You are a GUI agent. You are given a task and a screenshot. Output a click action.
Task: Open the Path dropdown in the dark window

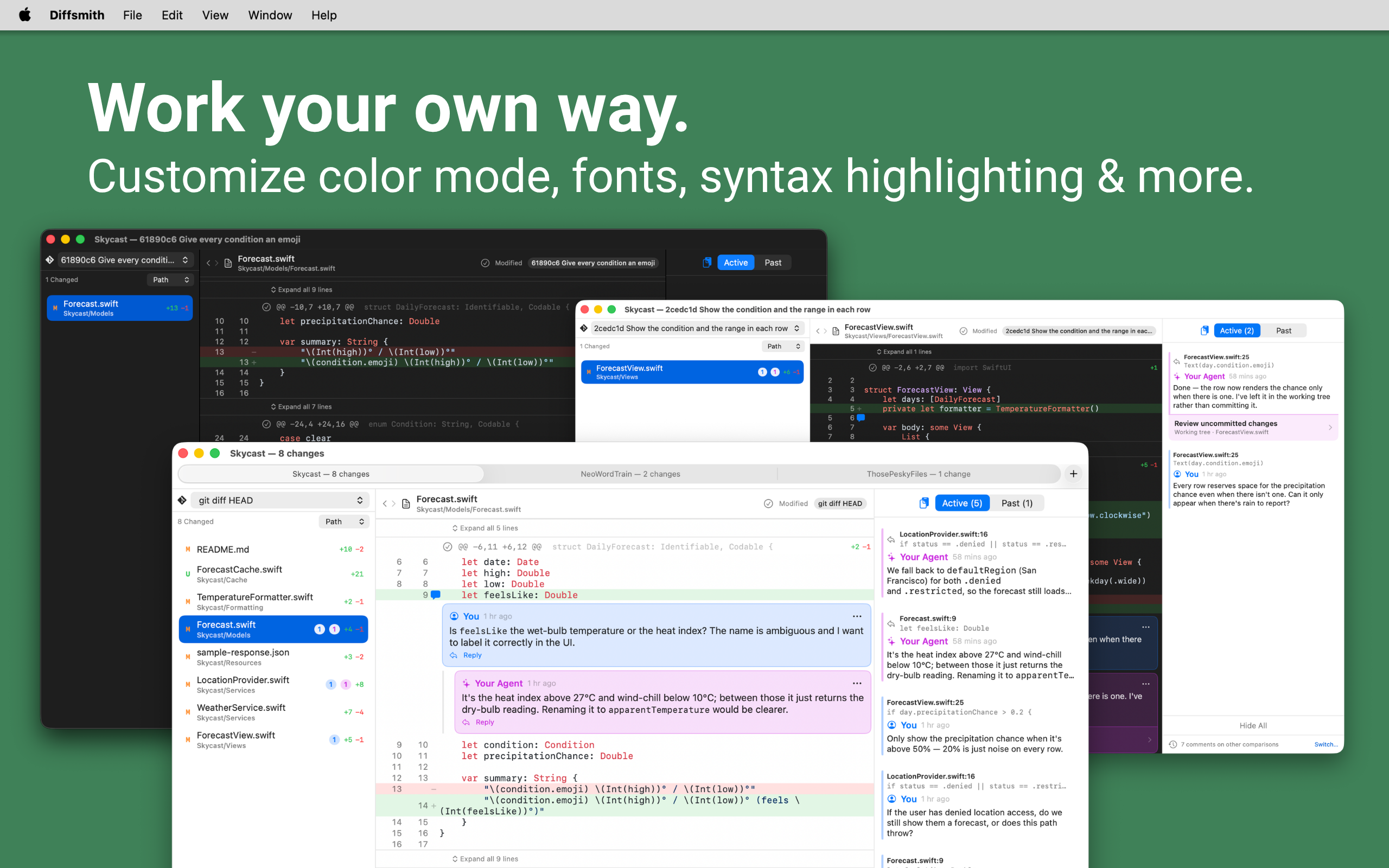click(x=170, y=279)
